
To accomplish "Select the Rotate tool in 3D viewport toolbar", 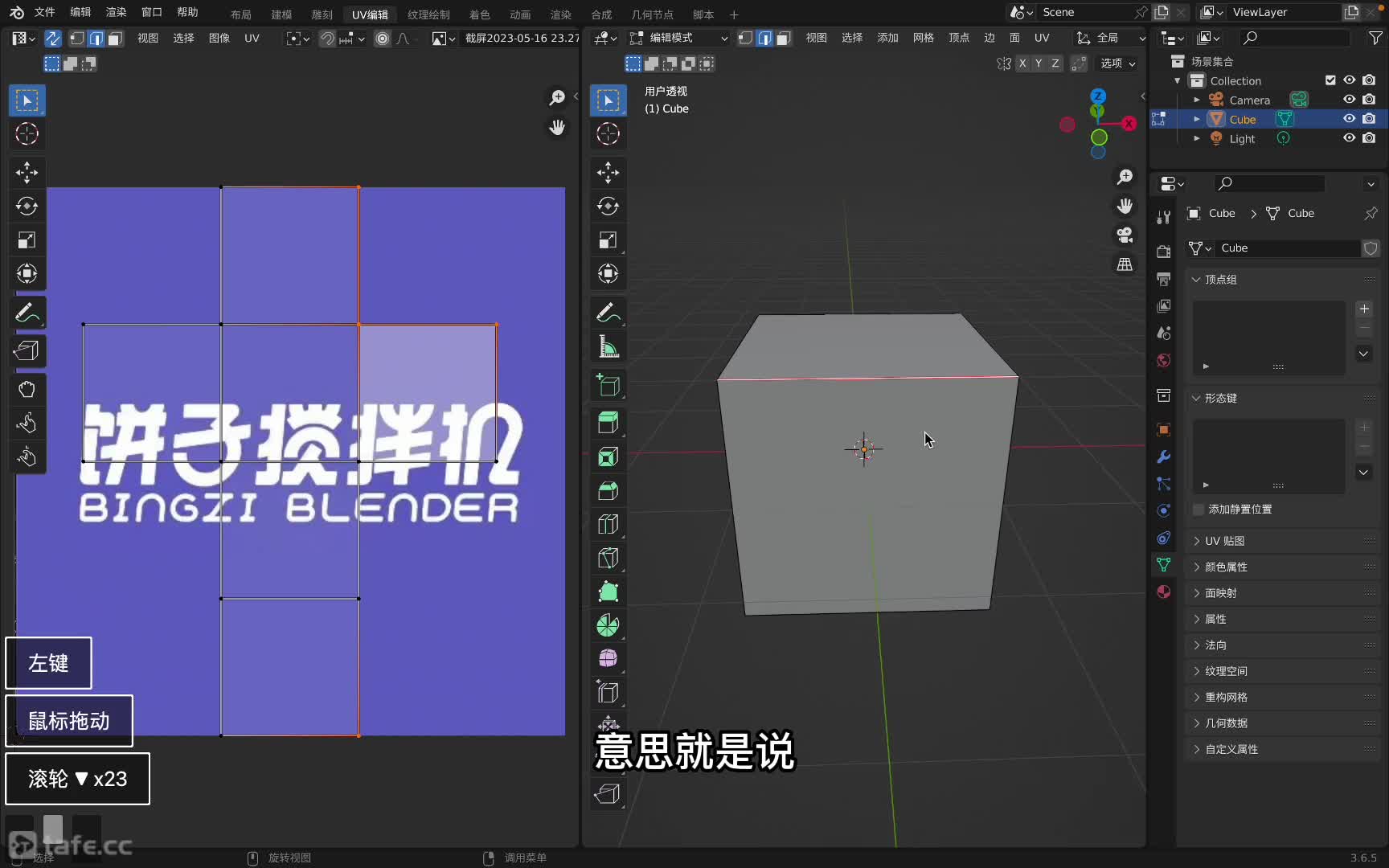I will [x=608, y=206].
